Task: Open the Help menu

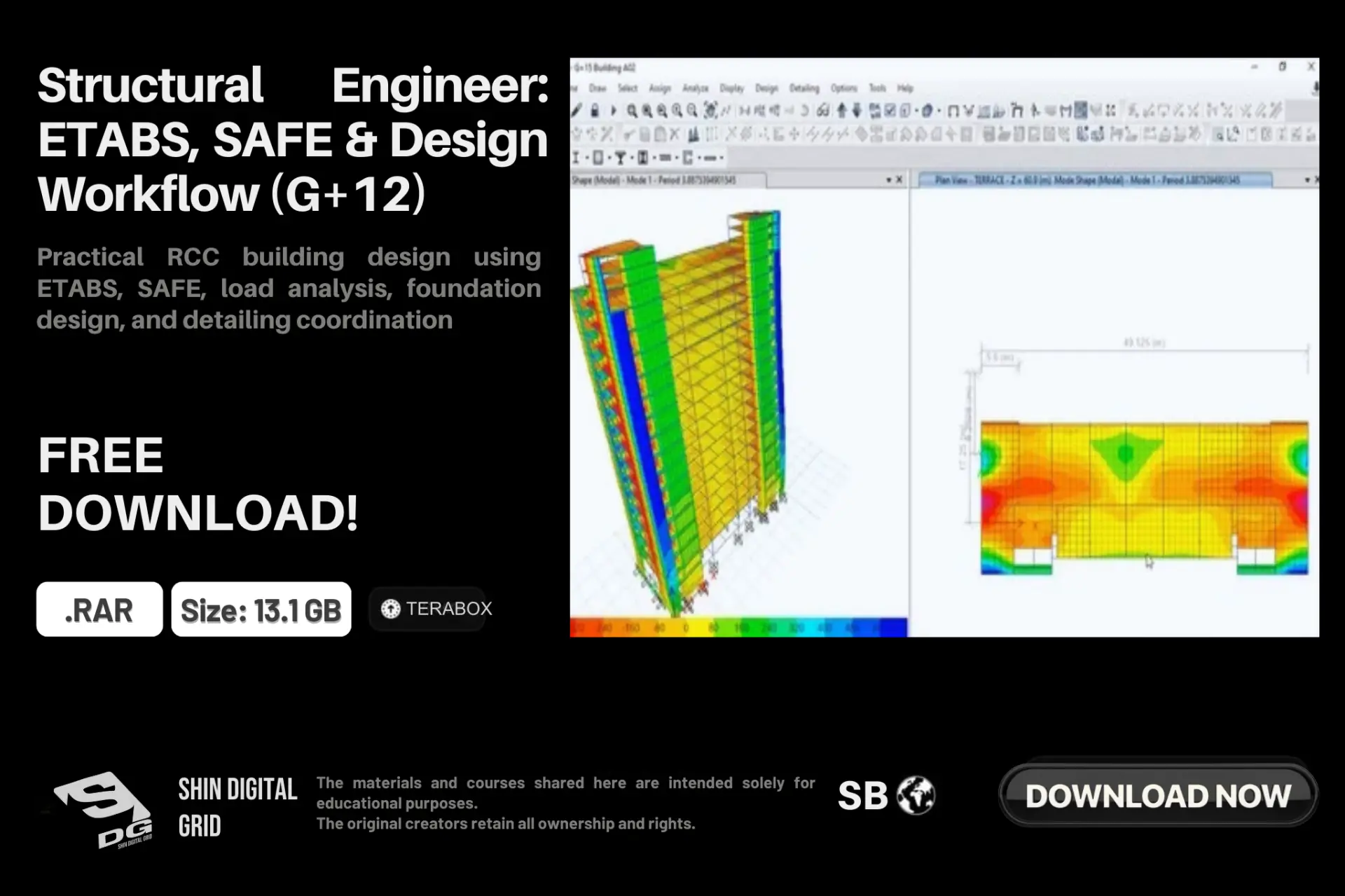Action: pyautogui.click(x=906, y=88)
